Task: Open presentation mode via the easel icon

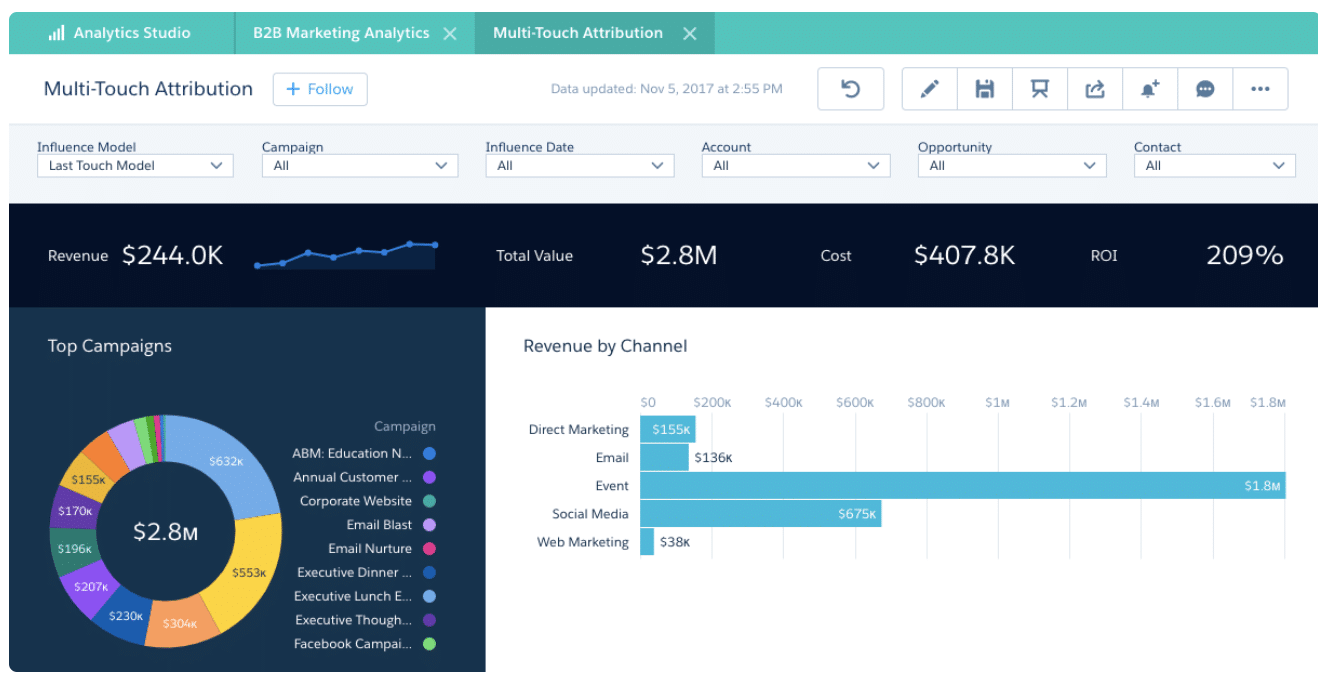Action: pos(1039,88)
